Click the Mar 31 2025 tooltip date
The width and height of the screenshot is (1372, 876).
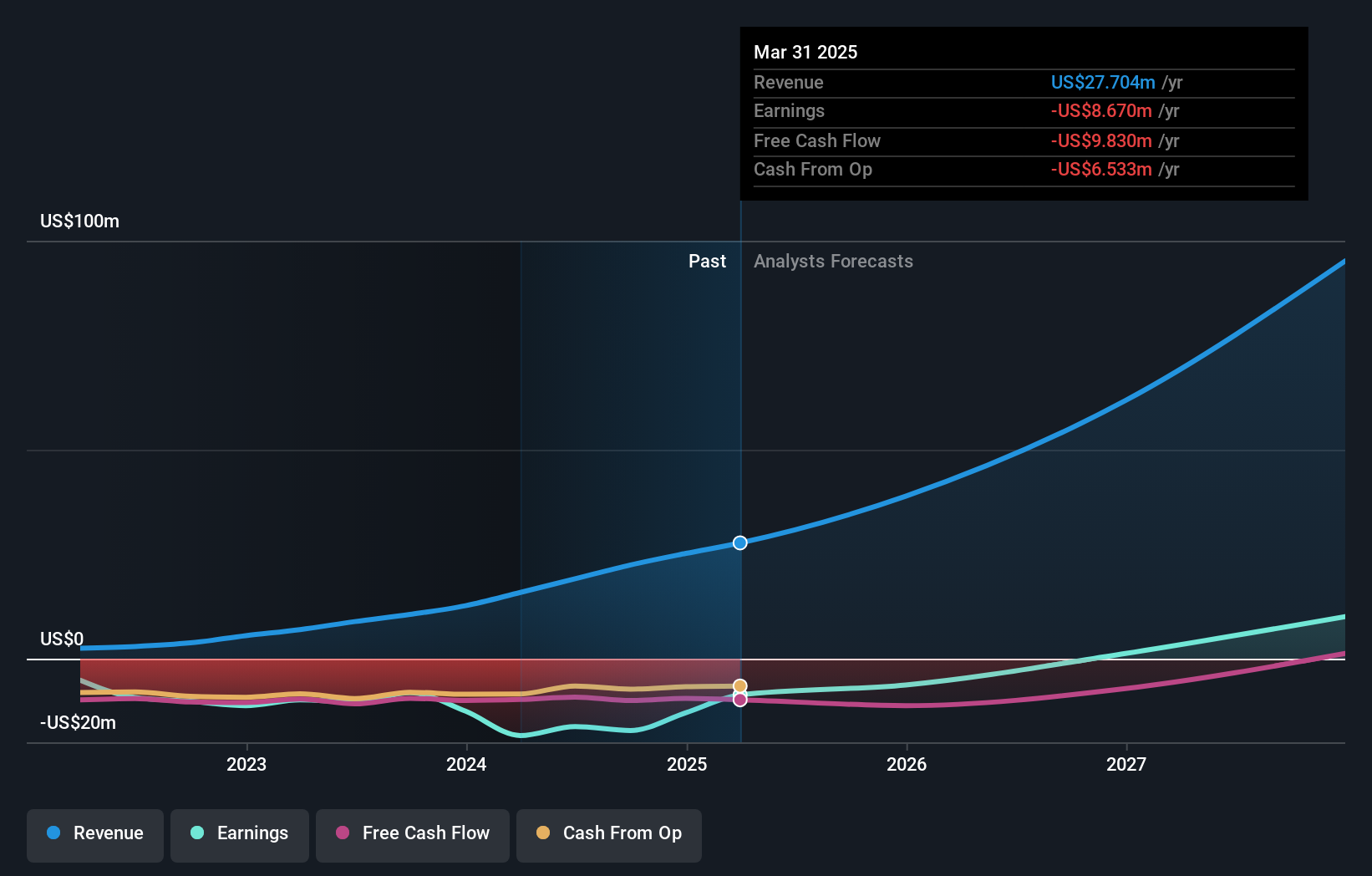pyautogui.click(x=805, y=52)
